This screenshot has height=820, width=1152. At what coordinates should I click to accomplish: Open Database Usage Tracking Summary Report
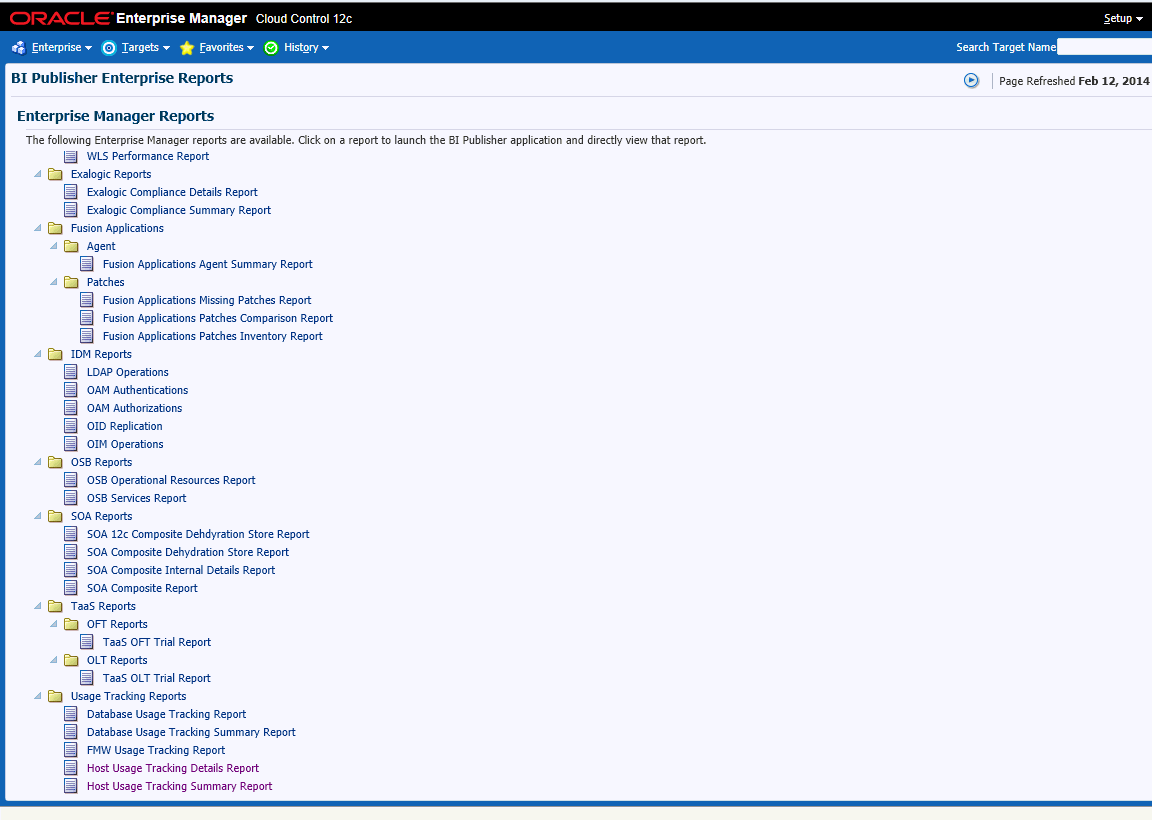(191, 732)
